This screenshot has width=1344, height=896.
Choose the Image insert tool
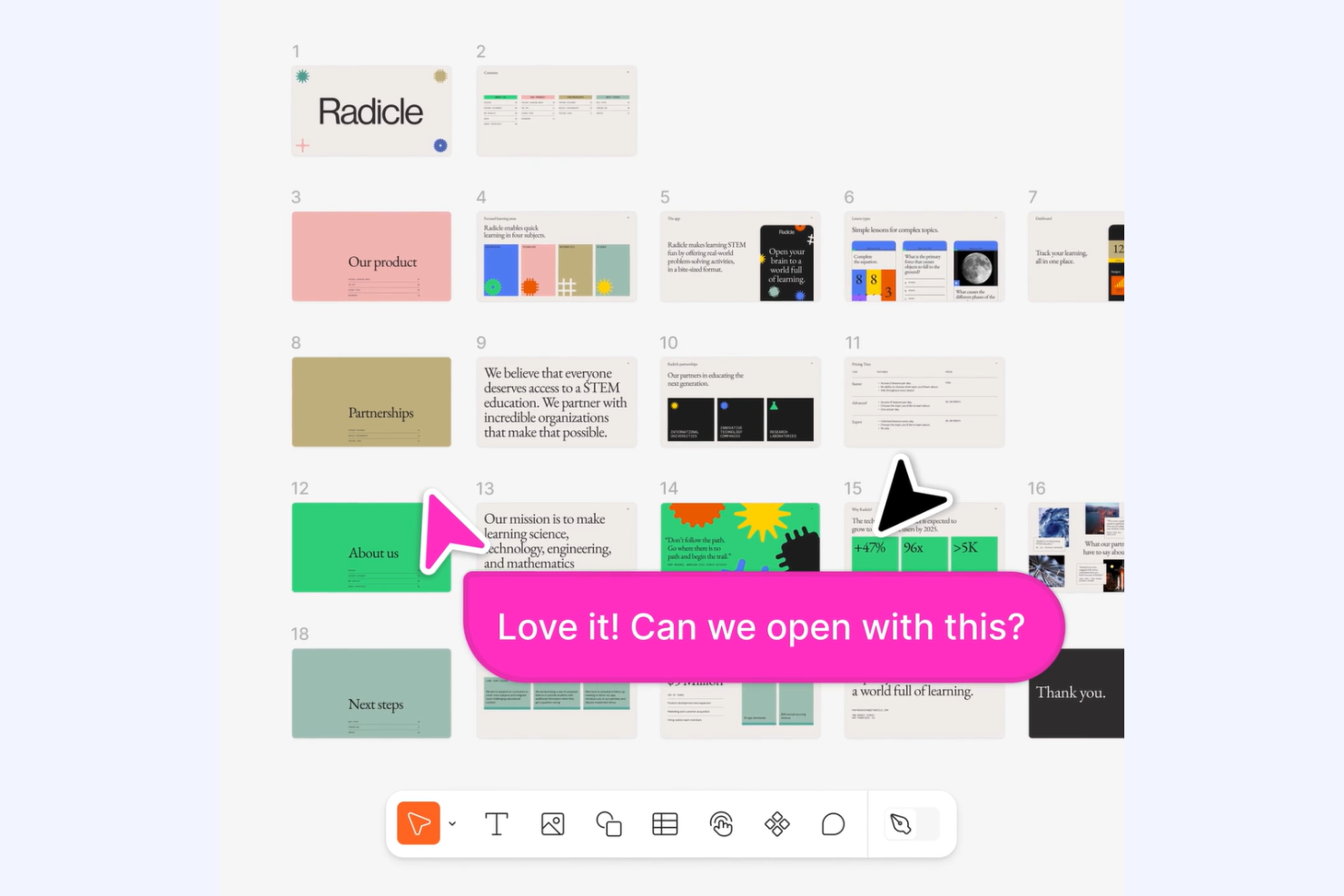pyautogui.click(x=552, y=824)
